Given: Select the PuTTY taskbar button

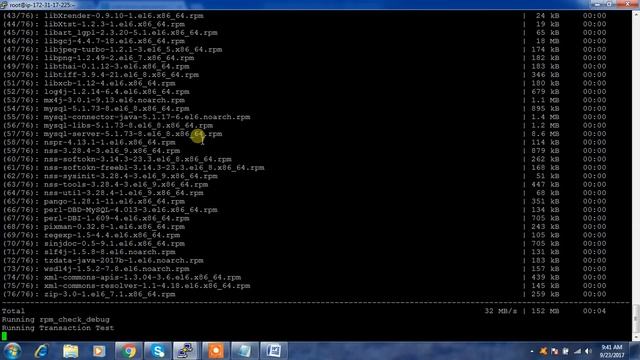Looking at the screenshot, I should [x=186, y=351].
